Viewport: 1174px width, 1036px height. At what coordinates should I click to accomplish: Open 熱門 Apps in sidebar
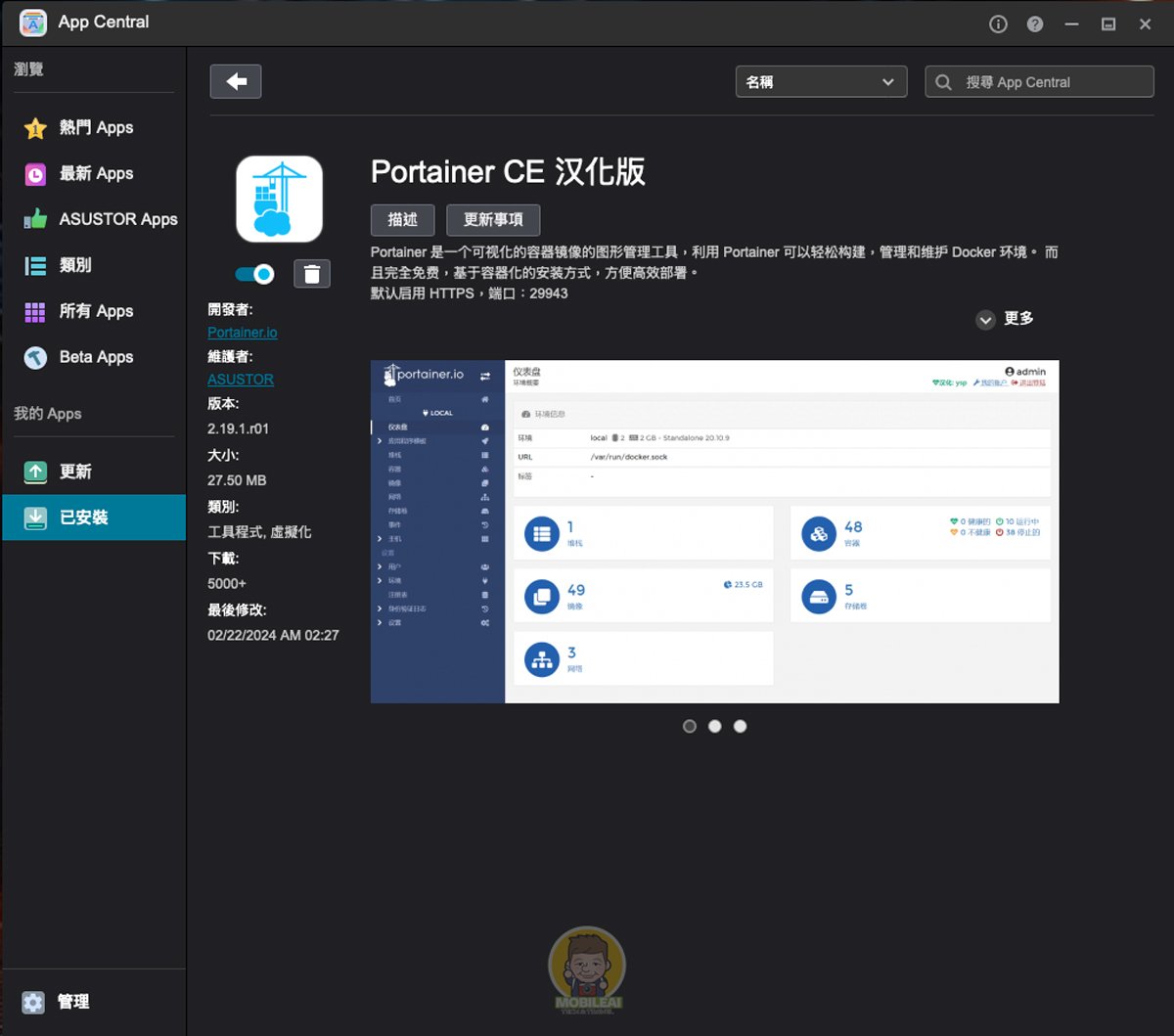click(93, 127)
